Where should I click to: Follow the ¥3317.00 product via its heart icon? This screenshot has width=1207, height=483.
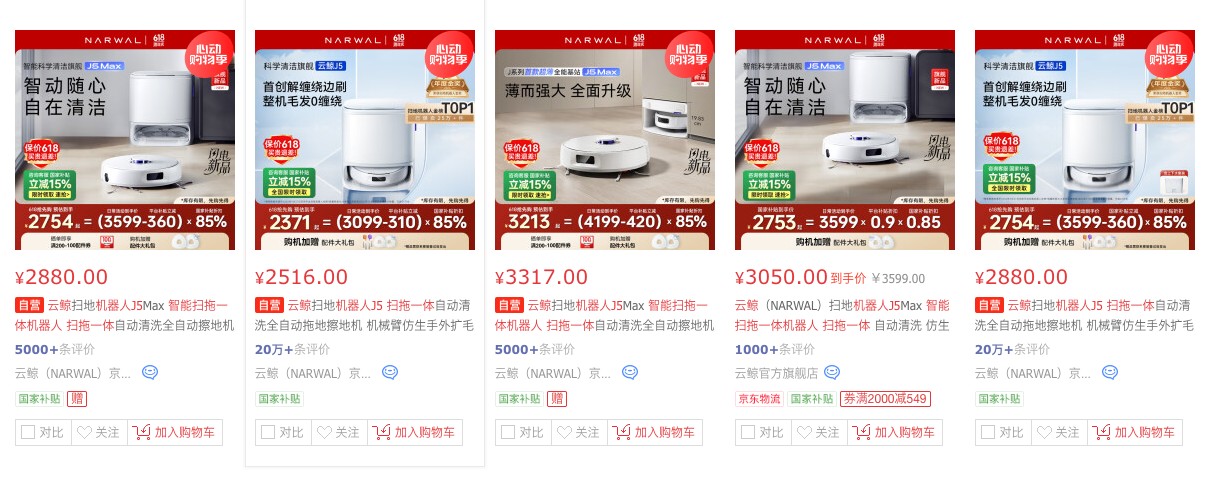pyautogui.click(x=564, y=433)
